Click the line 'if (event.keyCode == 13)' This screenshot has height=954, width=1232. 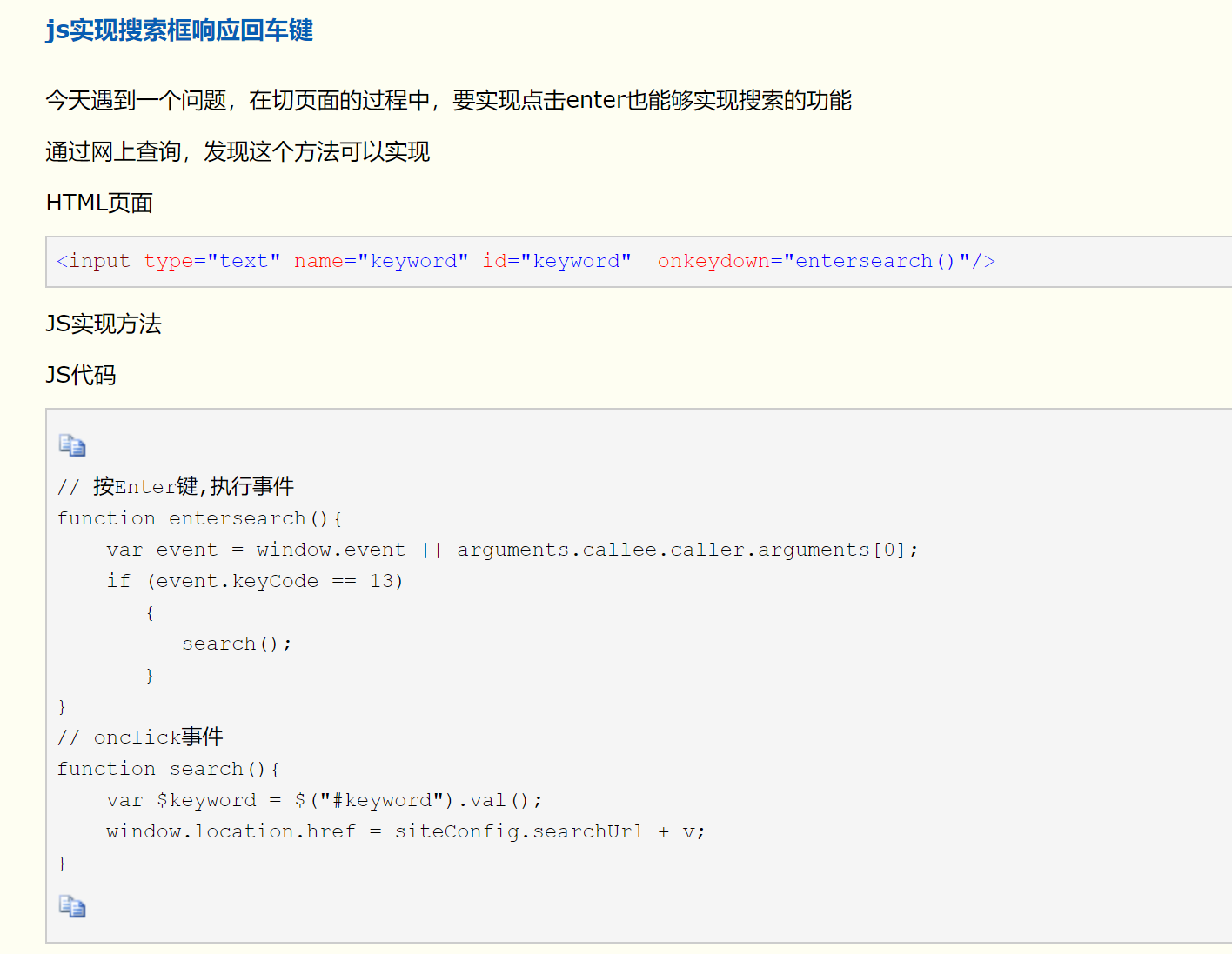[255, 581]
